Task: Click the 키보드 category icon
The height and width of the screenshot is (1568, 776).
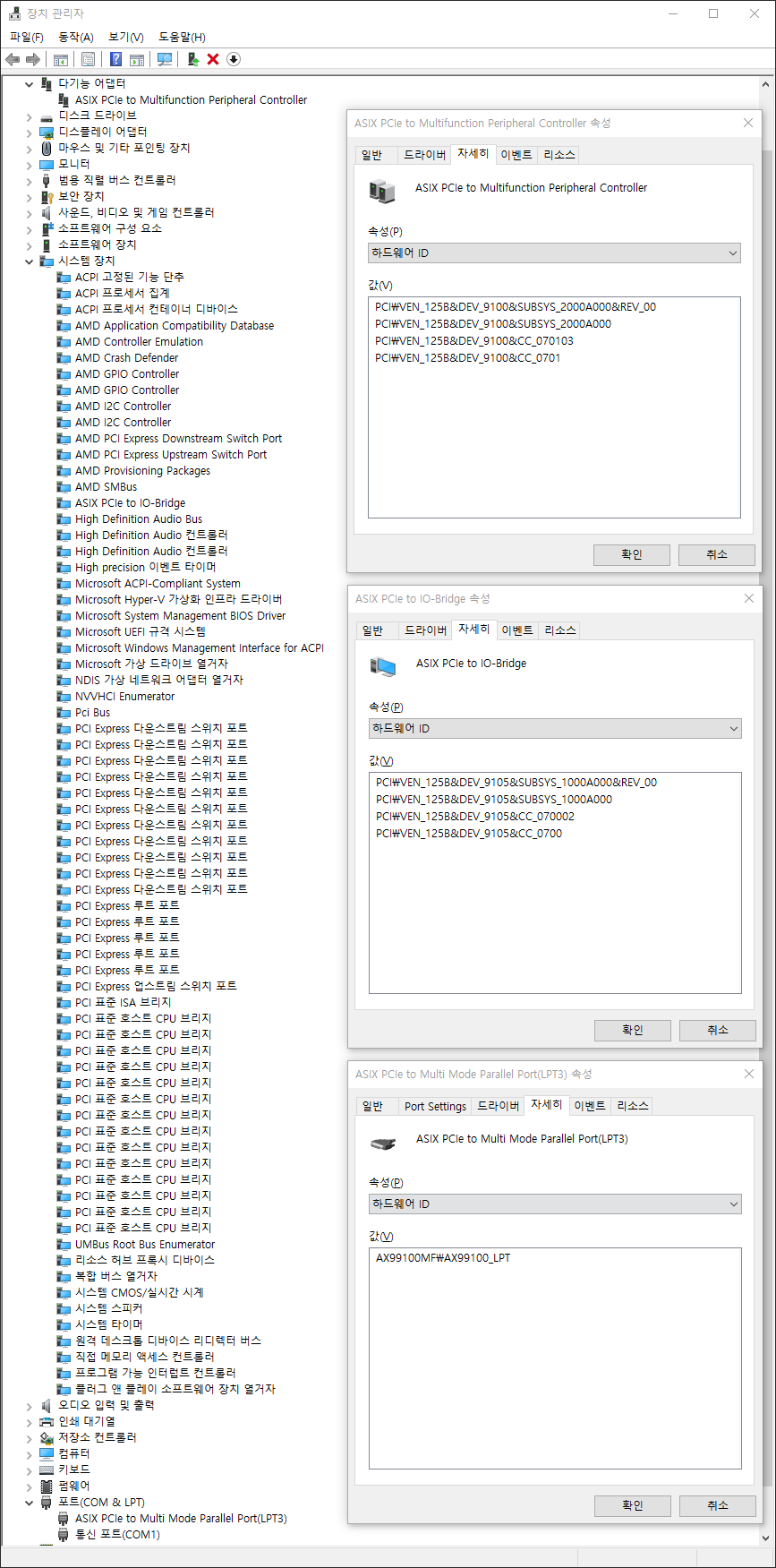Action: pyautogui.click(x=47, y=1470)
